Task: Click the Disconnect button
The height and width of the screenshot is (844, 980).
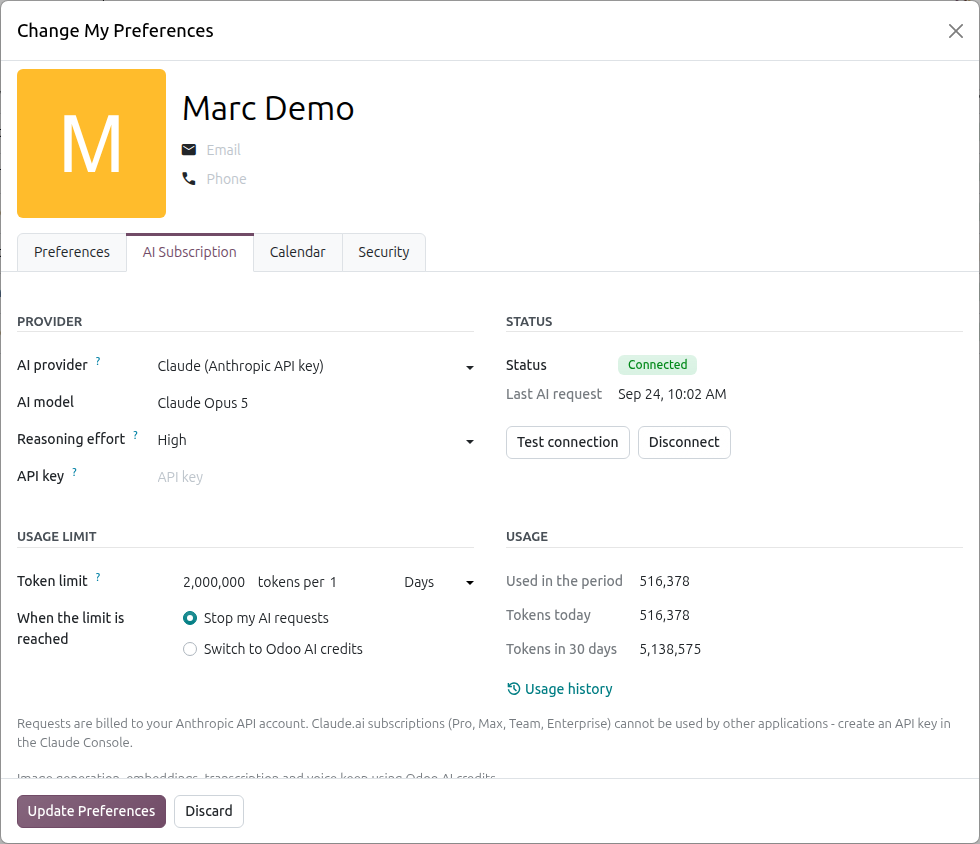Action: [x=684, y=442]
